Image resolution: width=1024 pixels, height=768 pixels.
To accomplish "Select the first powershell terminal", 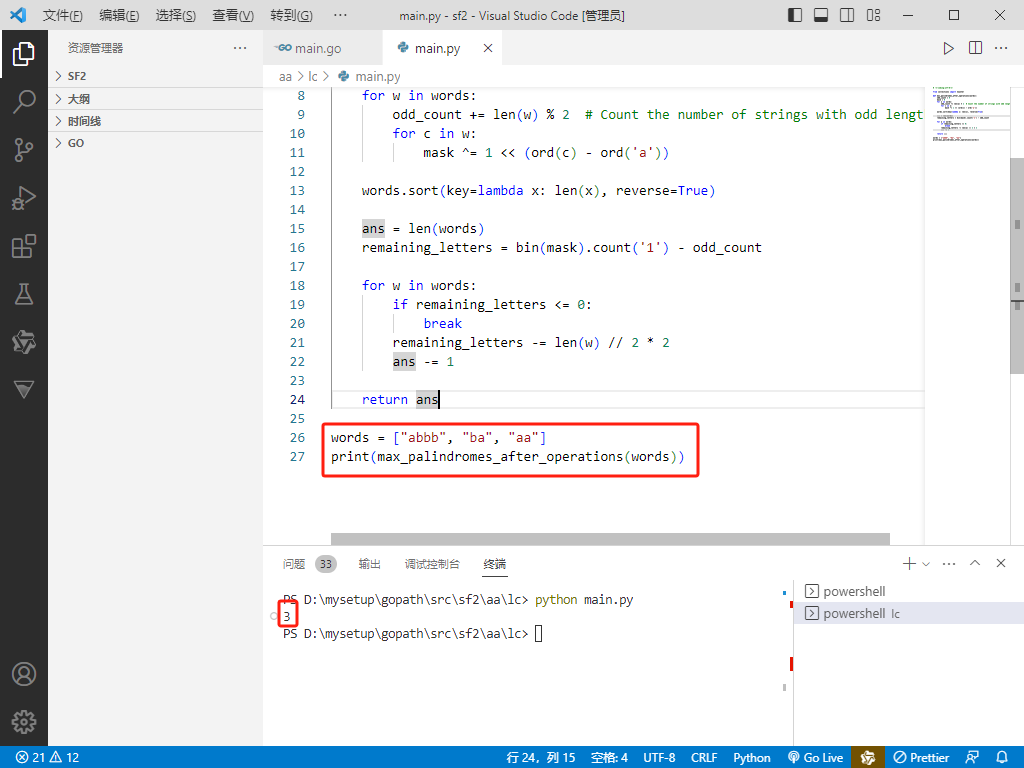I will [x=908, y=592].
